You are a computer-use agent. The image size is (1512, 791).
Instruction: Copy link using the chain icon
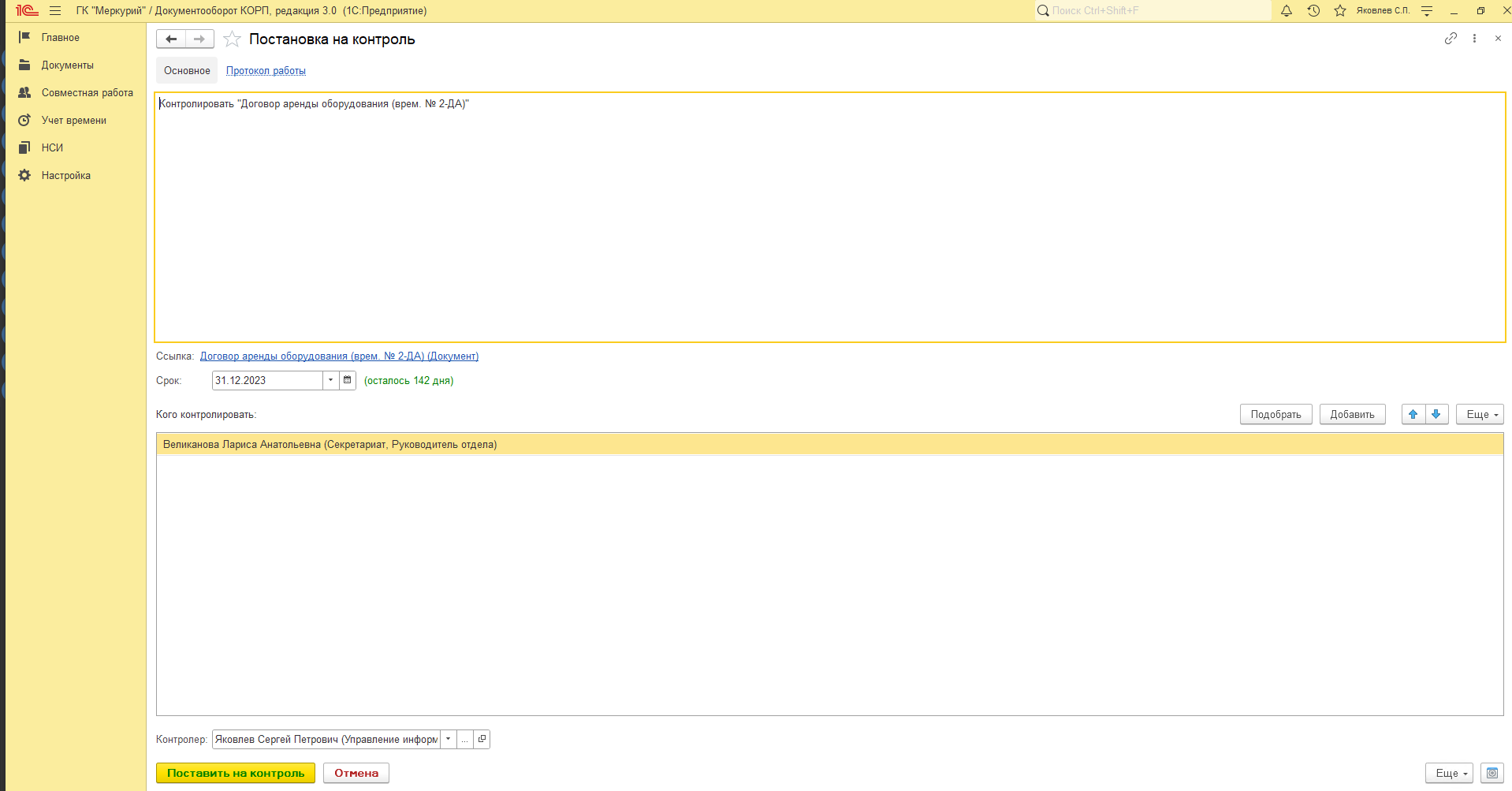click(1451, 39)
